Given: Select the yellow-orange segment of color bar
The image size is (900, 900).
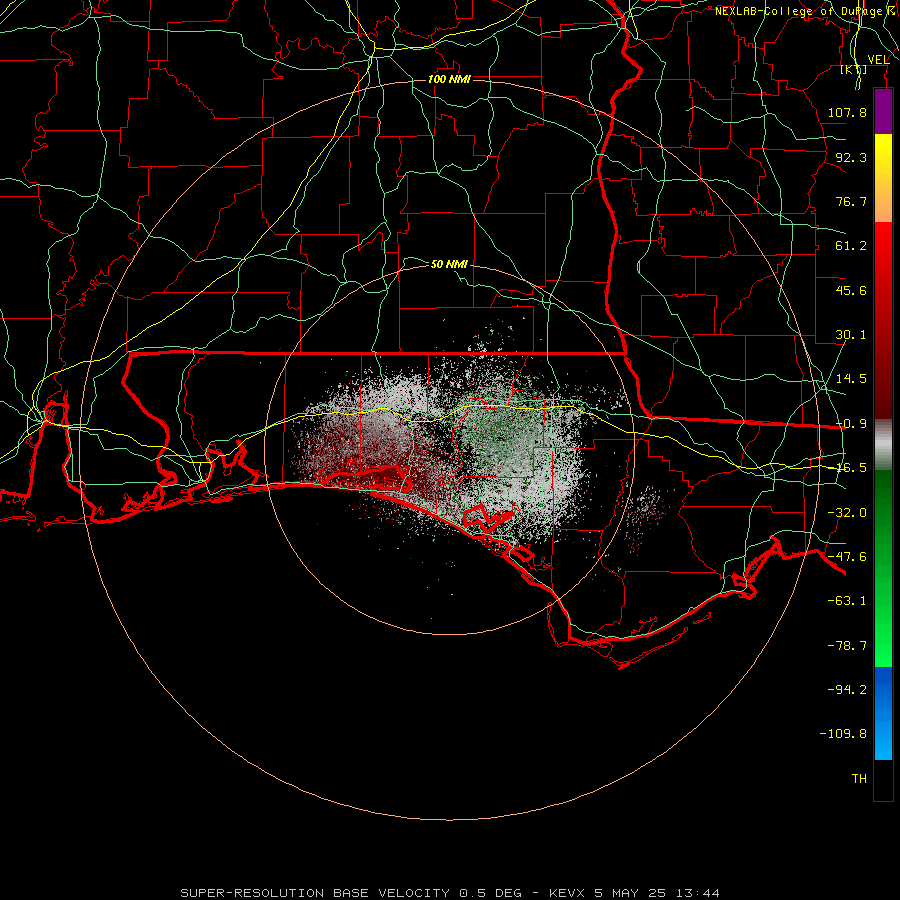Looking at the screenshot, I should click(883, 179).
